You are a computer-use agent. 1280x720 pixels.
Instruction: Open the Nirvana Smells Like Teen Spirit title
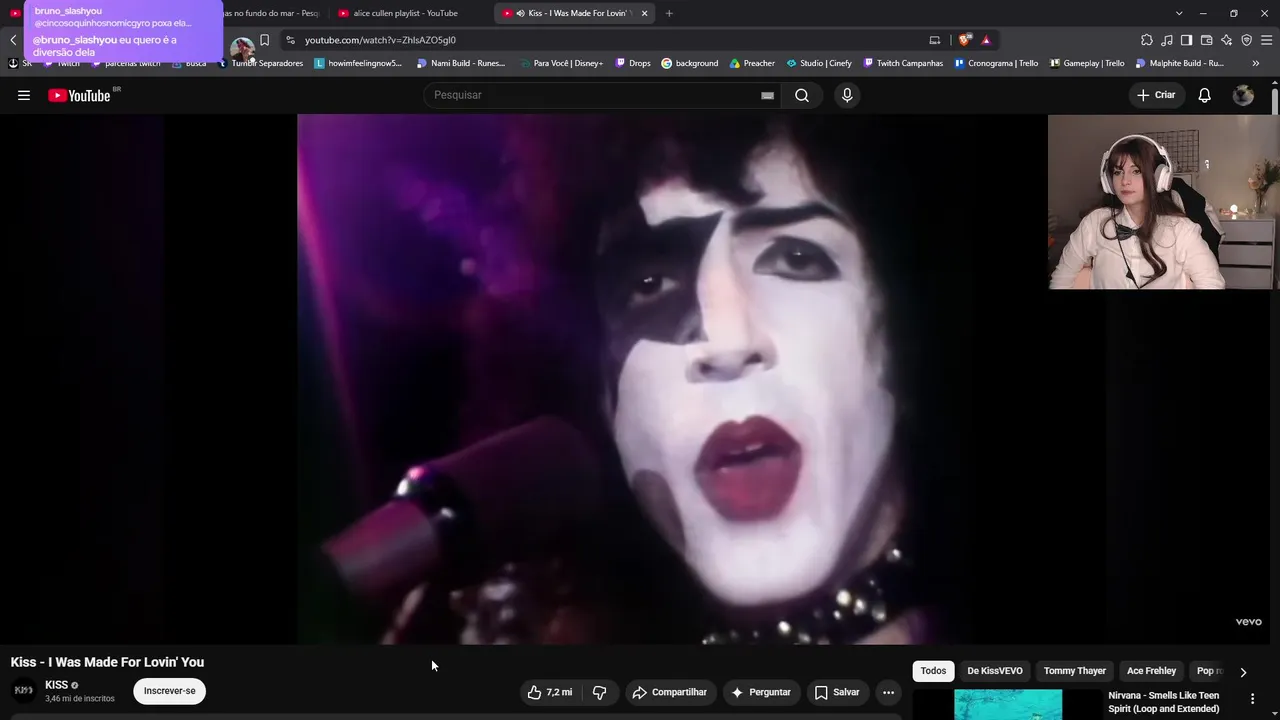(1164, 702)
